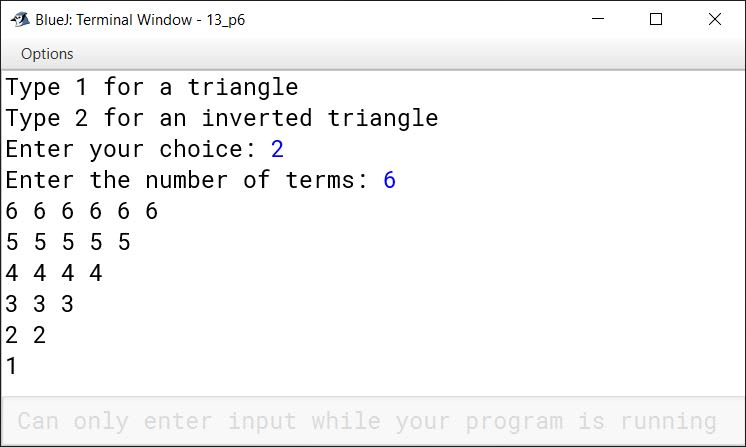Maximize the BlueJ Terminal Window
This screenshot has width=746, height=447.
[656, 19]
